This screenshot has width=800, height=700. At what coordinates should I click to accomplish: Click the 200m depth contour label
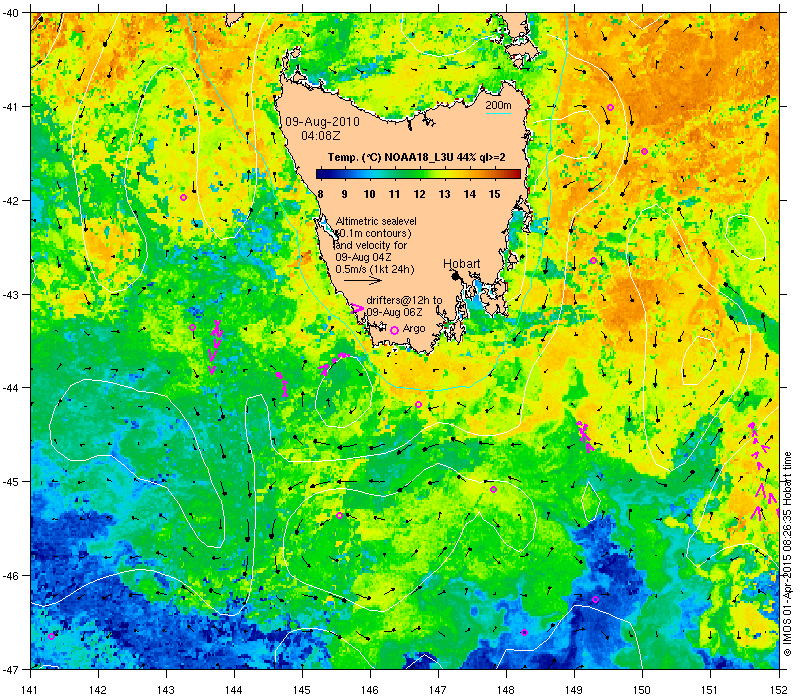(x=498, y=106)
